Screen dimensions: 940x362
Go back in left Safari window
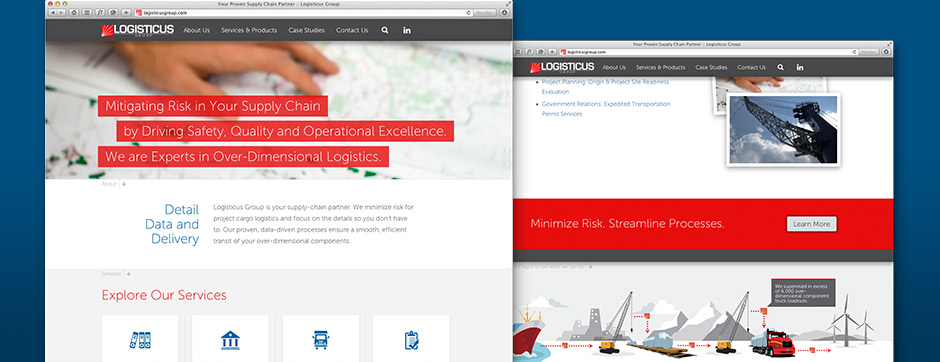53,13
